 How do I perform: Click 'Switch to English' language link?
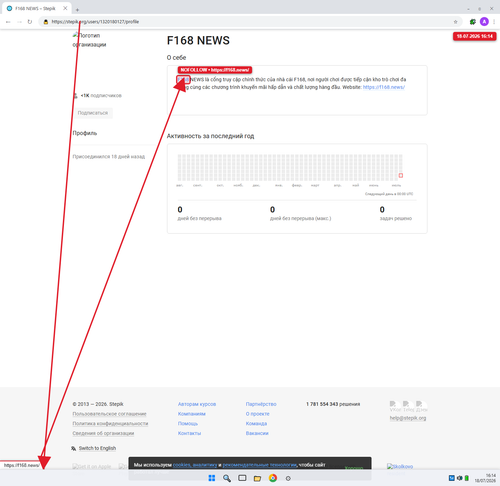click(x=97, y=448)
